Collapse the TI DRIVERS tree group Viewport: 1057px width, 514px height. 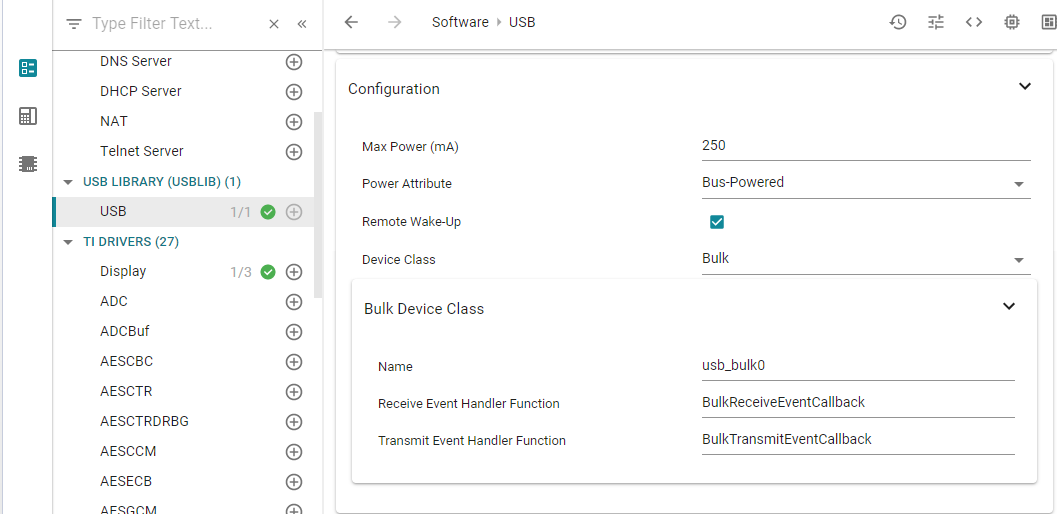68,242
